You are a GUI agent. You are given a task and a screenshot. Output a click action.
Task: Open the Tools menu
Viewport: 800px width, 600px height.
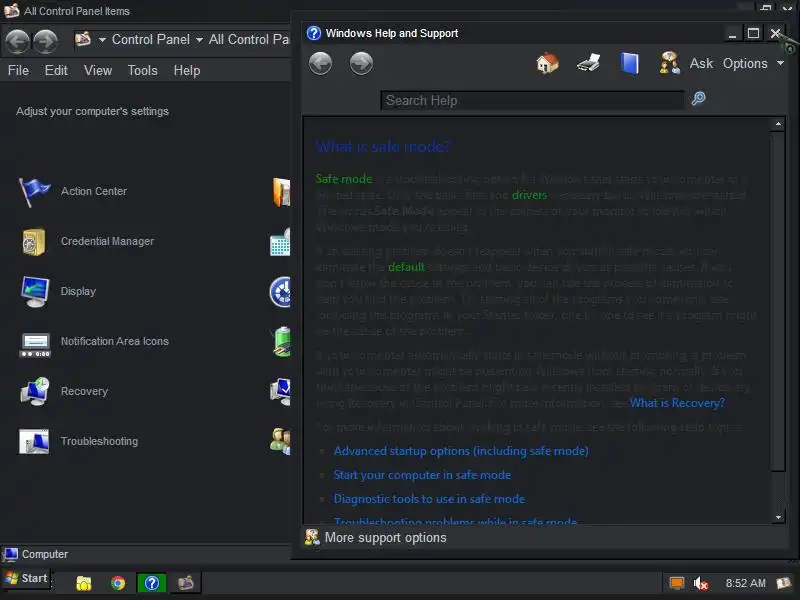coord(142,70)
